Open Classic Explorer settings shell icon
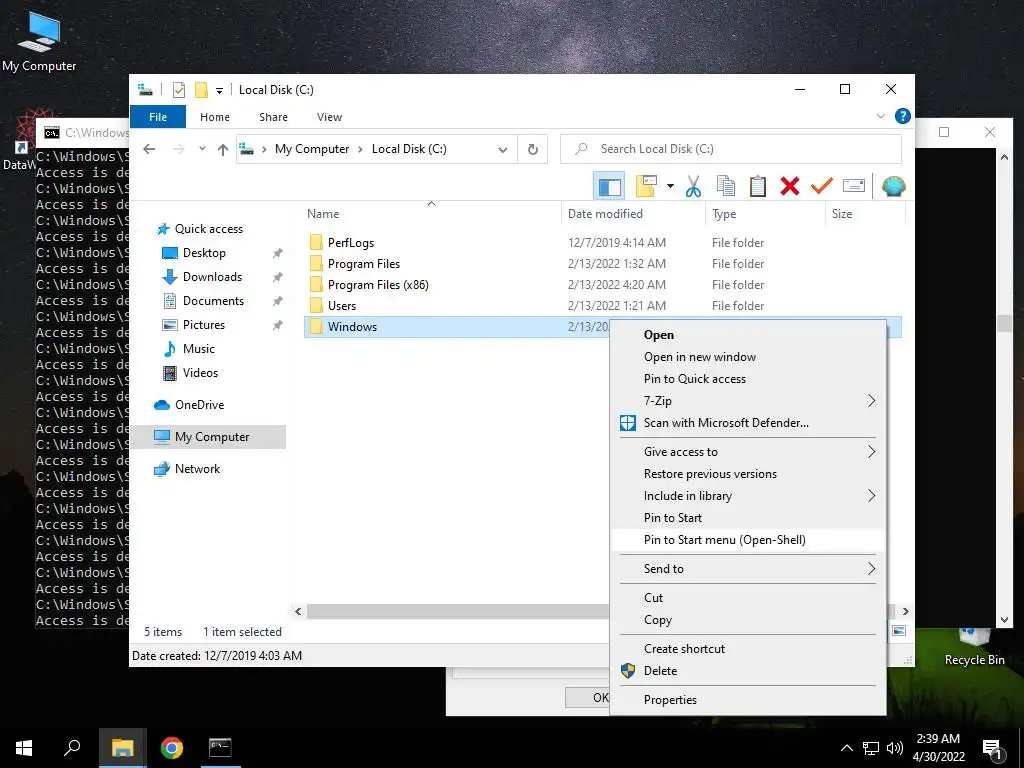 click(893, 186)
